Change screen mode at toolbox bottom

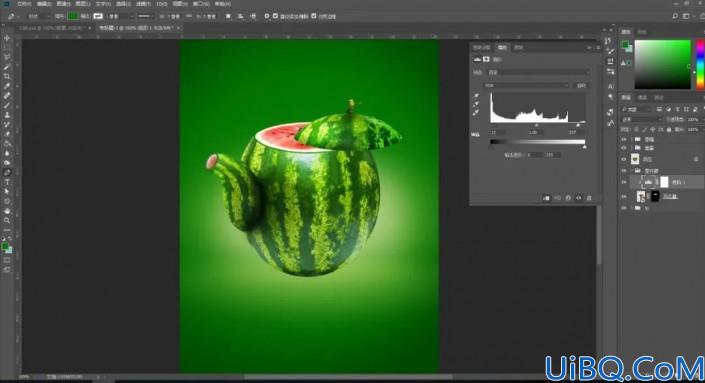point(7,270)
